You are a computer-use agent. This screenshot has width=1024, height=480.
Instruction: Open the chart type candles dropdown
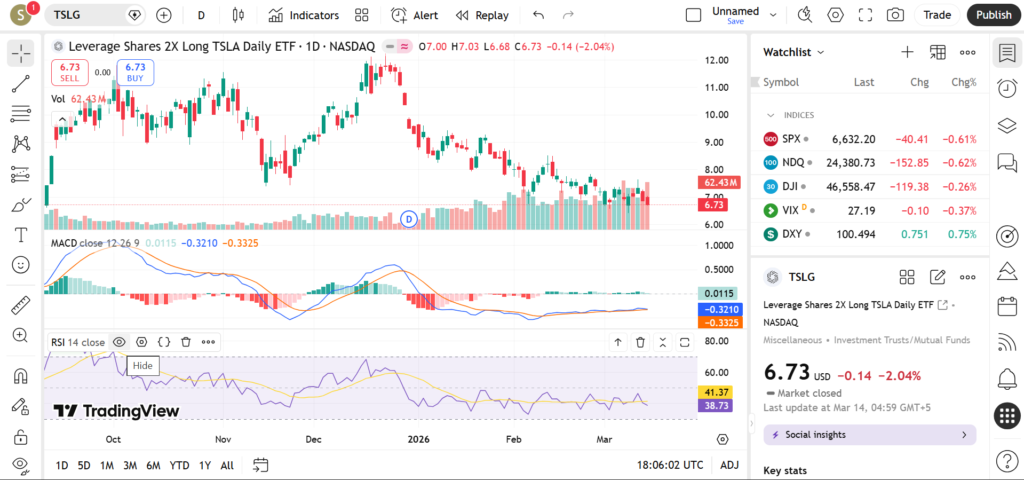(x=237, y=15)
